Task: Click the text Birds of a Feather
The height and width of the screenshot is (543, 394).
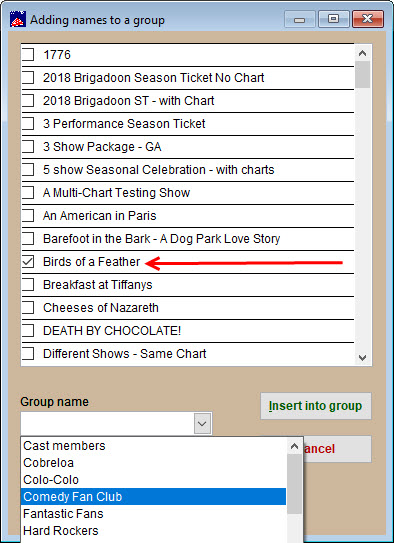Action: [x=91, y=261]
